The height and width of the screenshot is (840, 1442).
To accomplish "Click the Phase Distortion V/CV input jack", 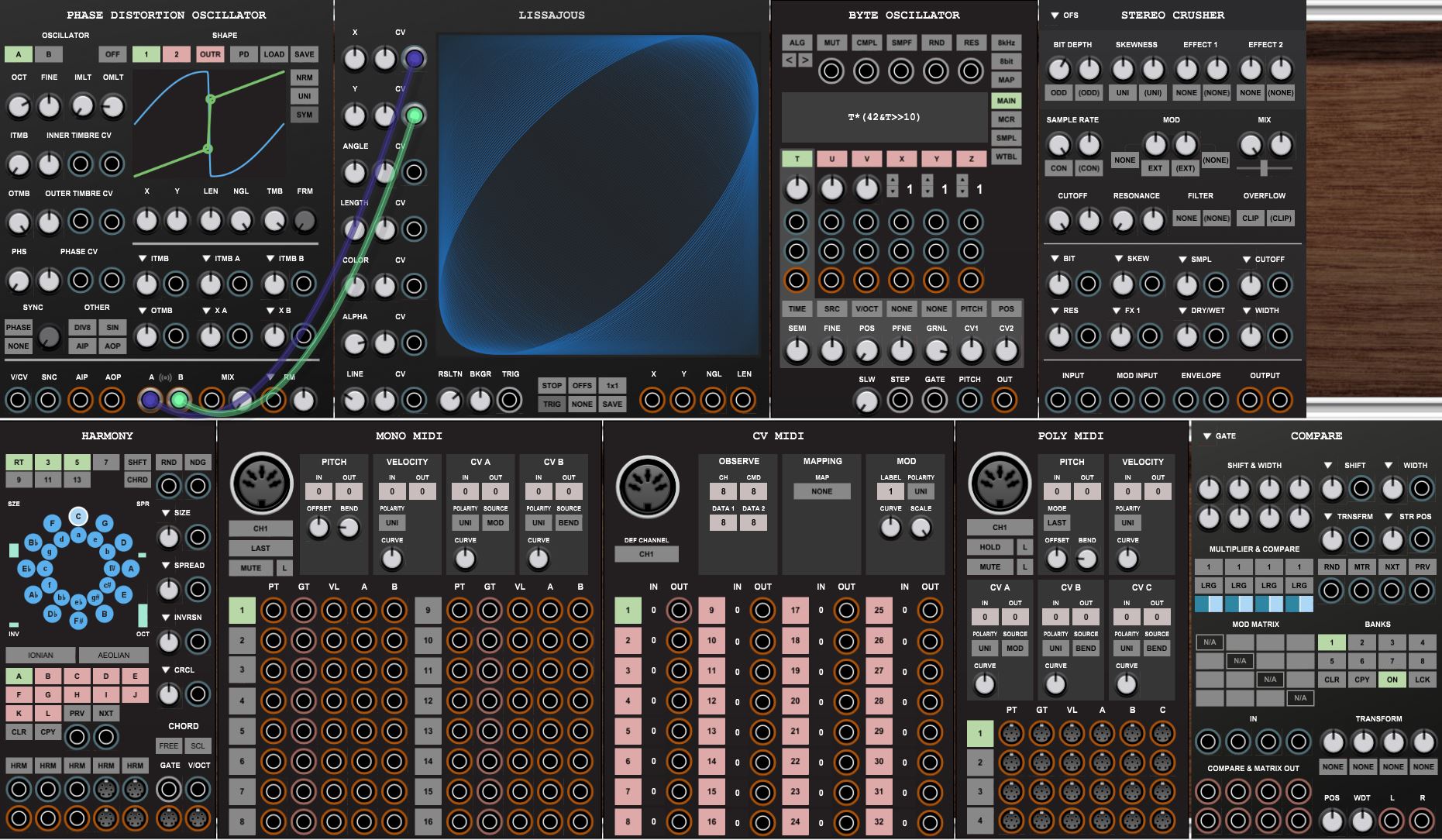I will click(x=18, y=400).
